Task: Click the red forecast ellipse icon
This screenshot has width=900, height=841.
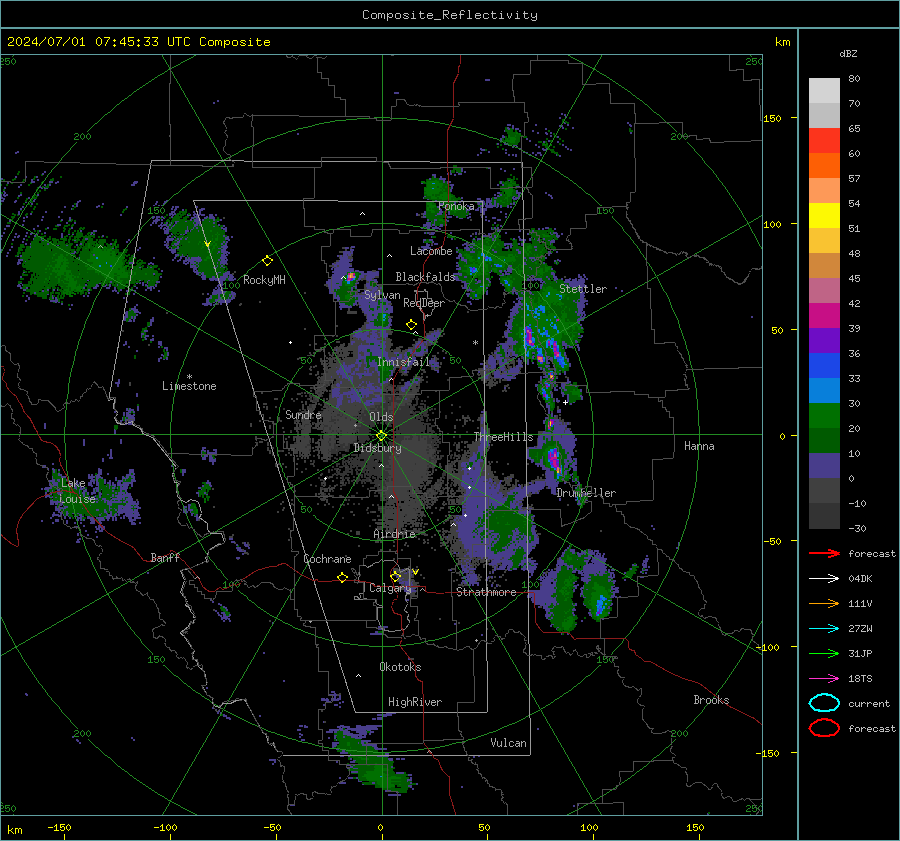Action: pos(824,728)
